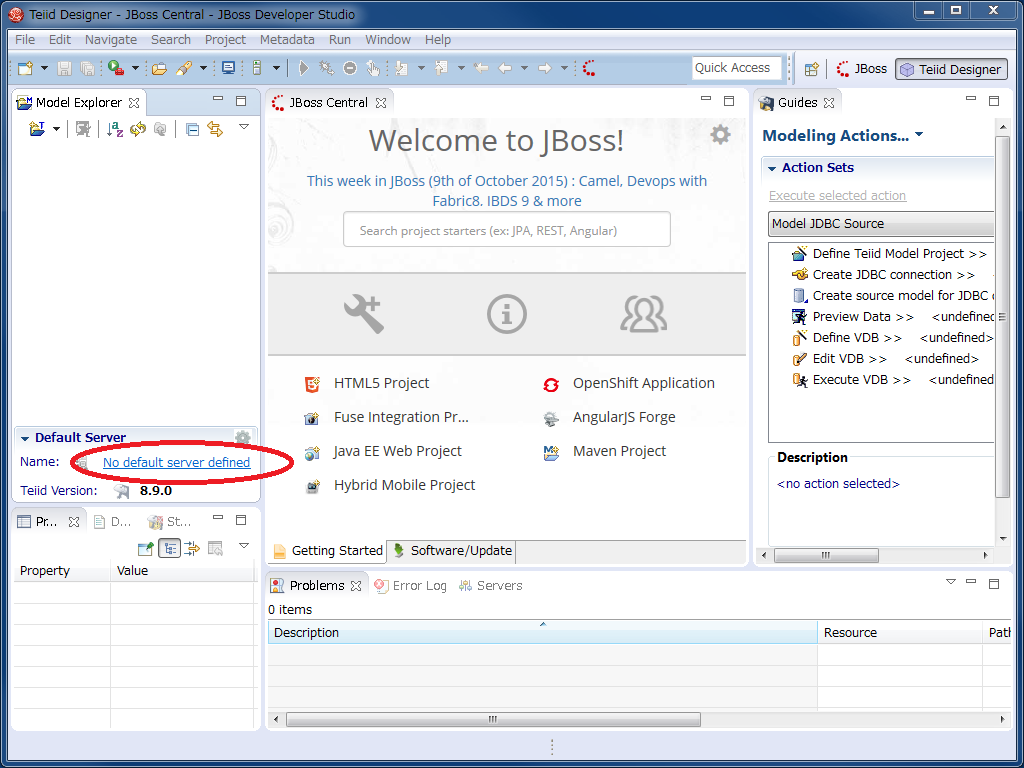Click the wrench plus icon in JBoss Central
Screen dimensions: 1024x768
(x=364, y=314)
